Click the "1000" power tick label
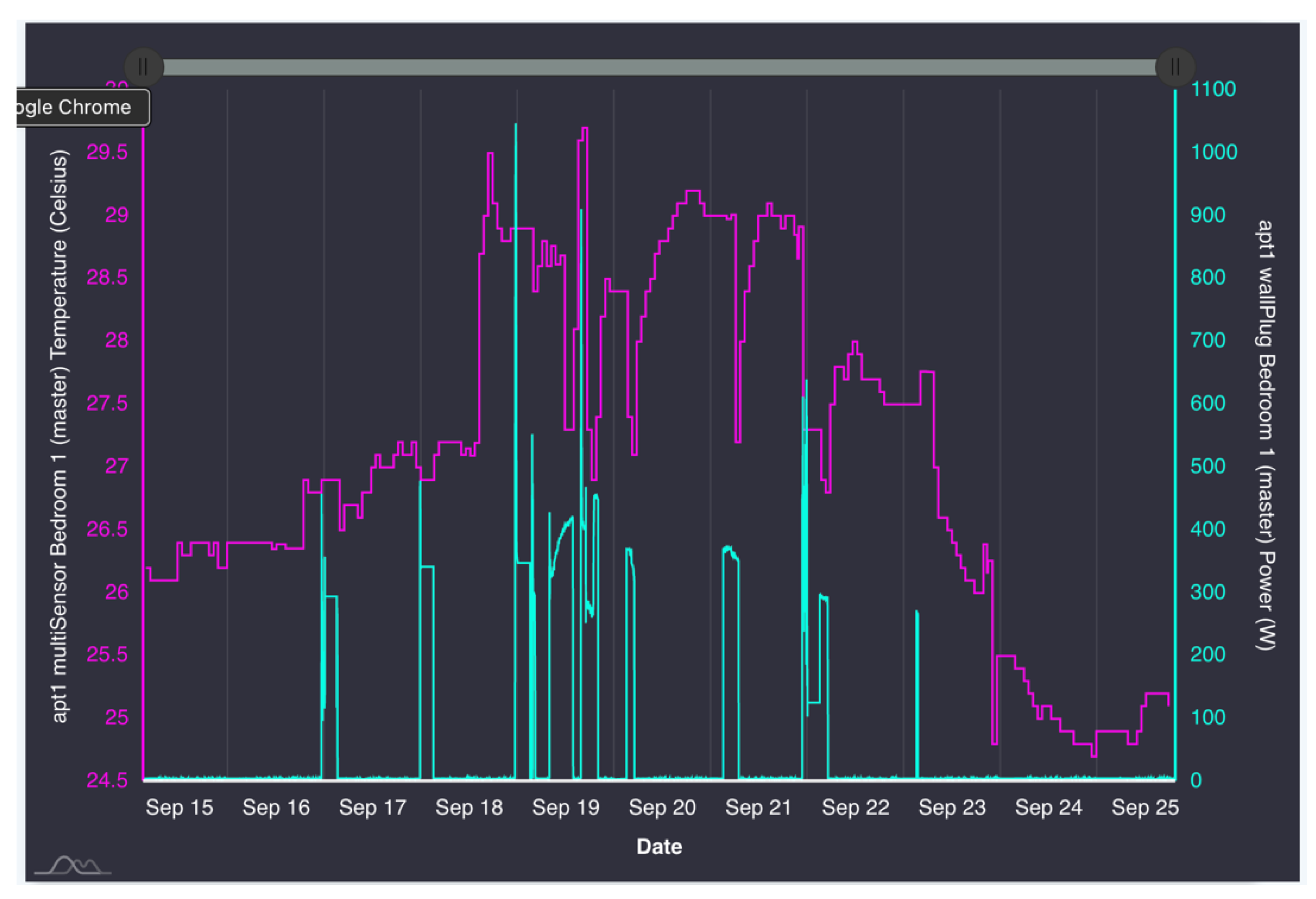Viewport: 1316px width, 899px height. 1214,152
